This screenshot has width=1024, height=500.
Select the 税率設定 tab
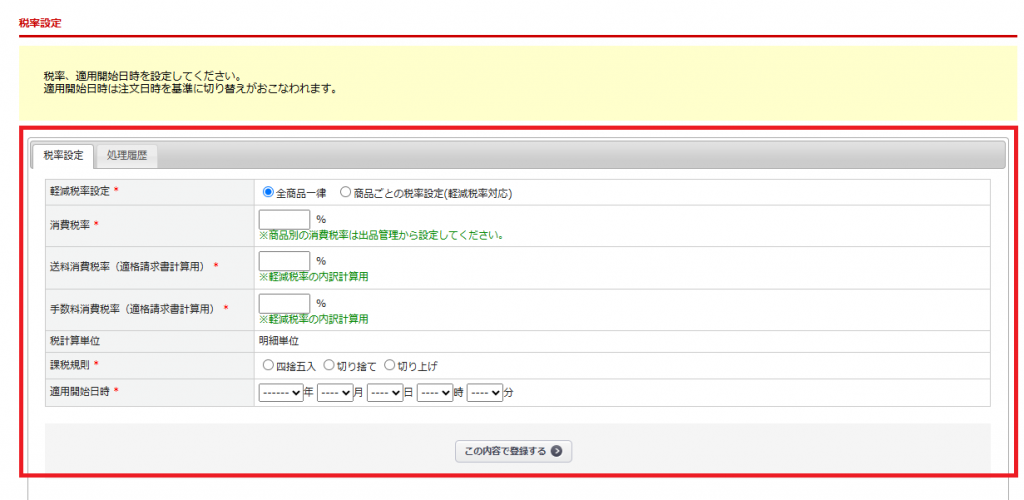click(x=63, y=156)
